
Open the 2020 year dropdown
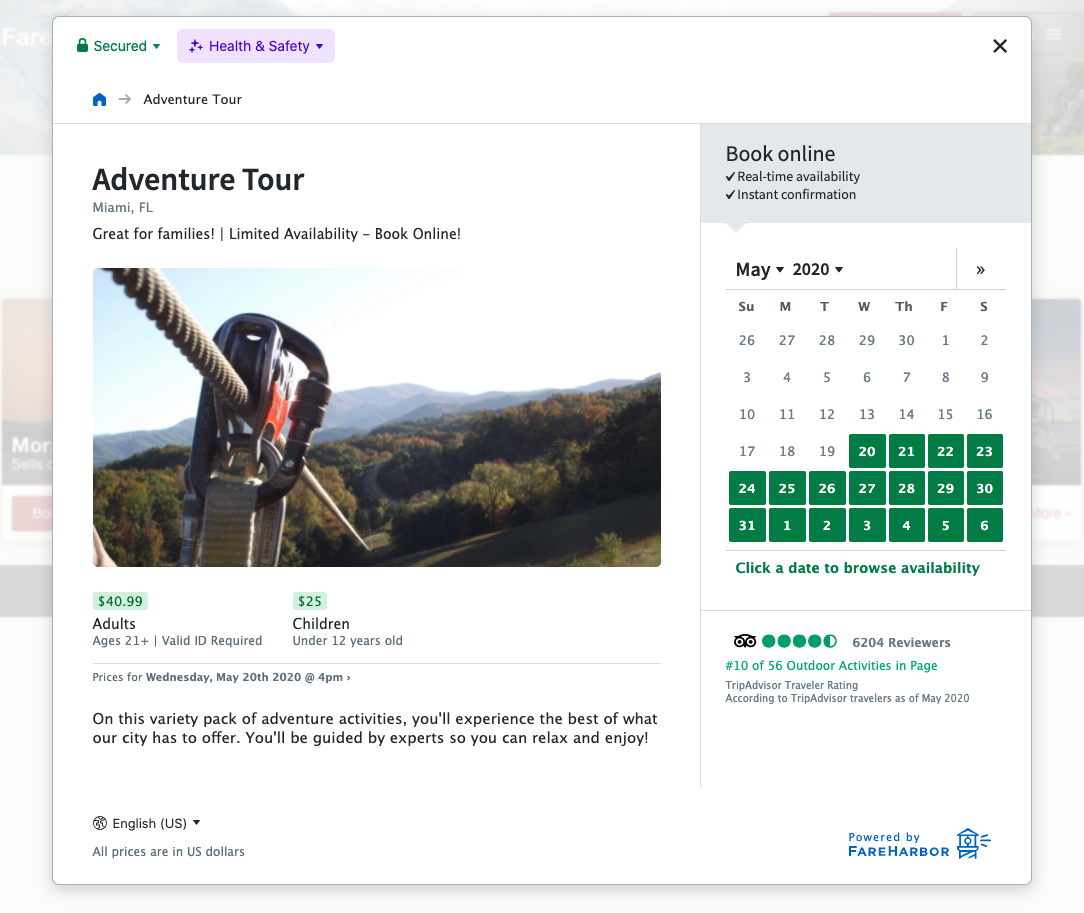[x=818, y=270]
